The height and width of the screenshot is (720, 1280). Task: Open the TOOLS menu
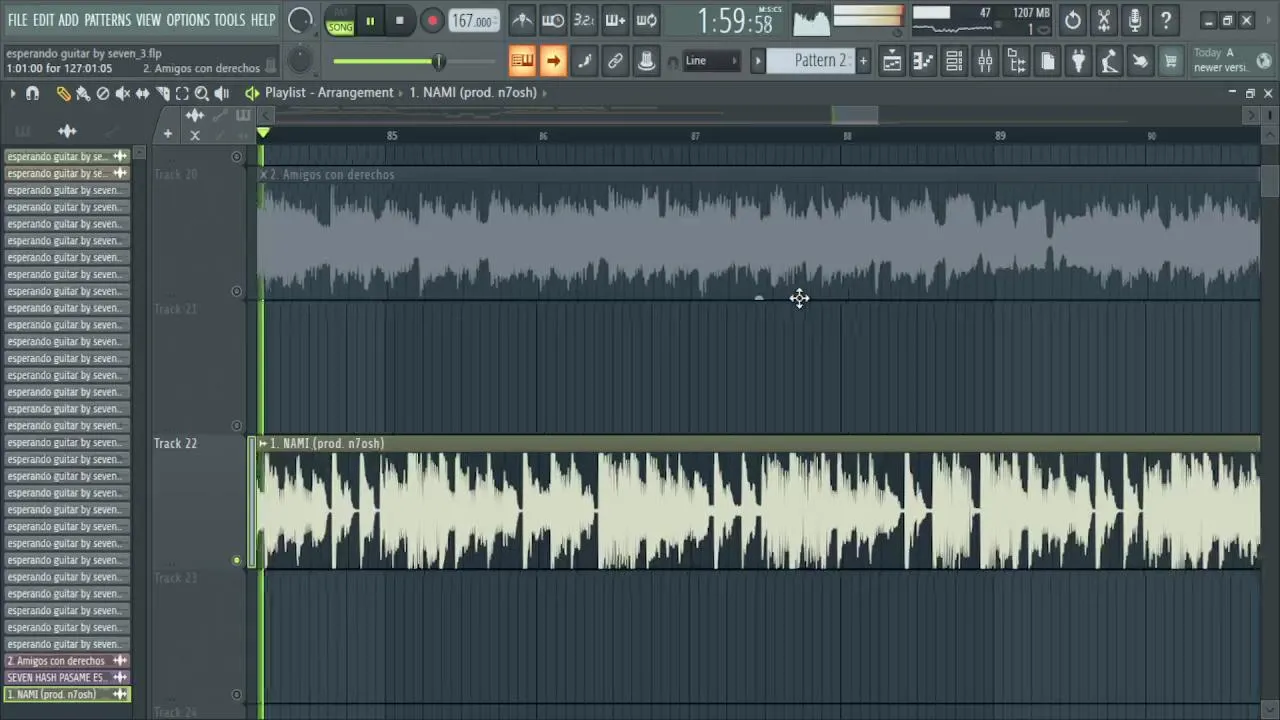click(x=229, y=20)
